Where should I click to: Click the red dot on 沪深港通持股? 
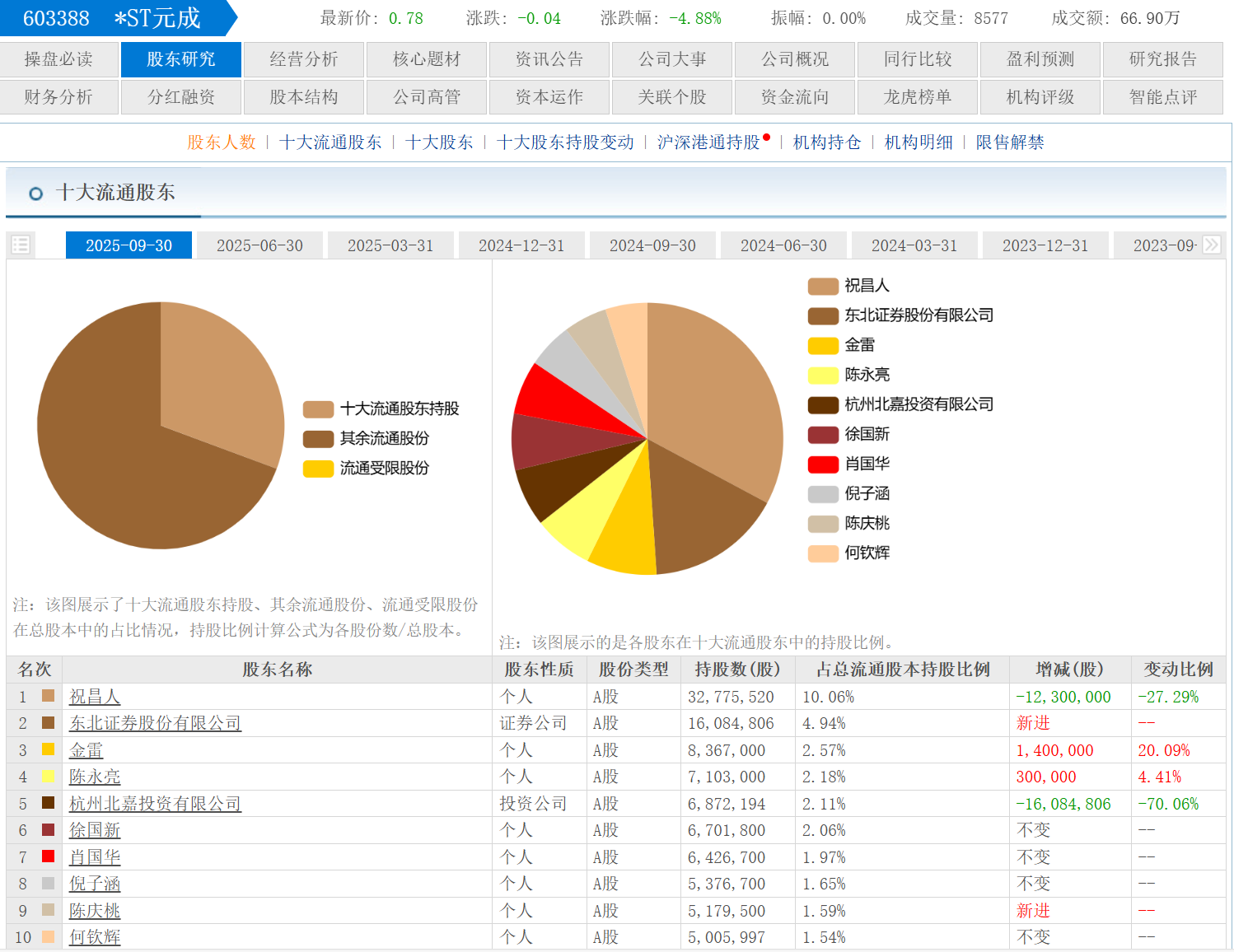coord(766,138)
